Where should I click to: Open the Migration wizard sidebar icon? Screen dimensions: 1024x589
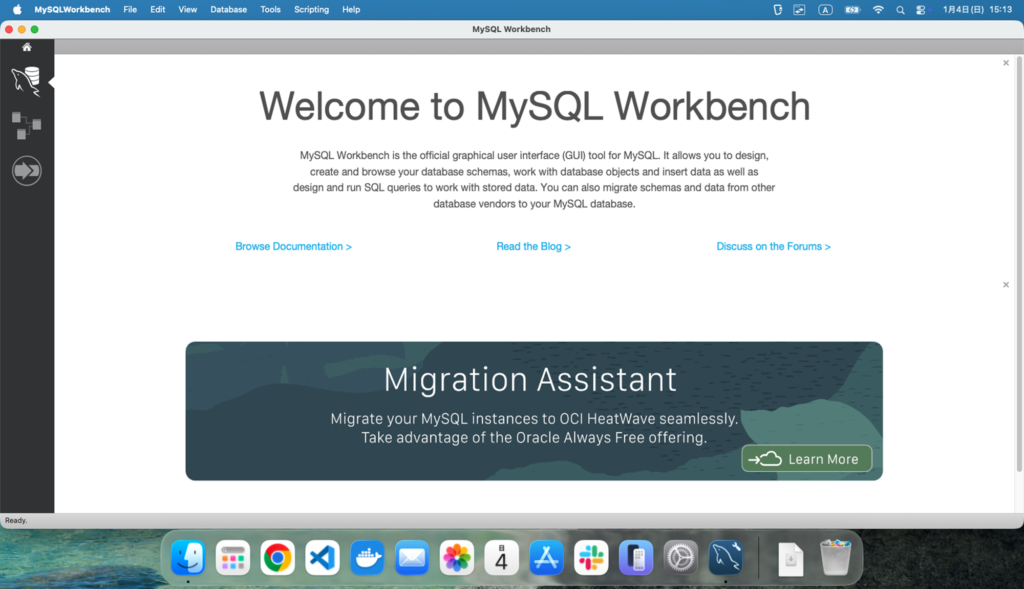(x=26, y=170)
